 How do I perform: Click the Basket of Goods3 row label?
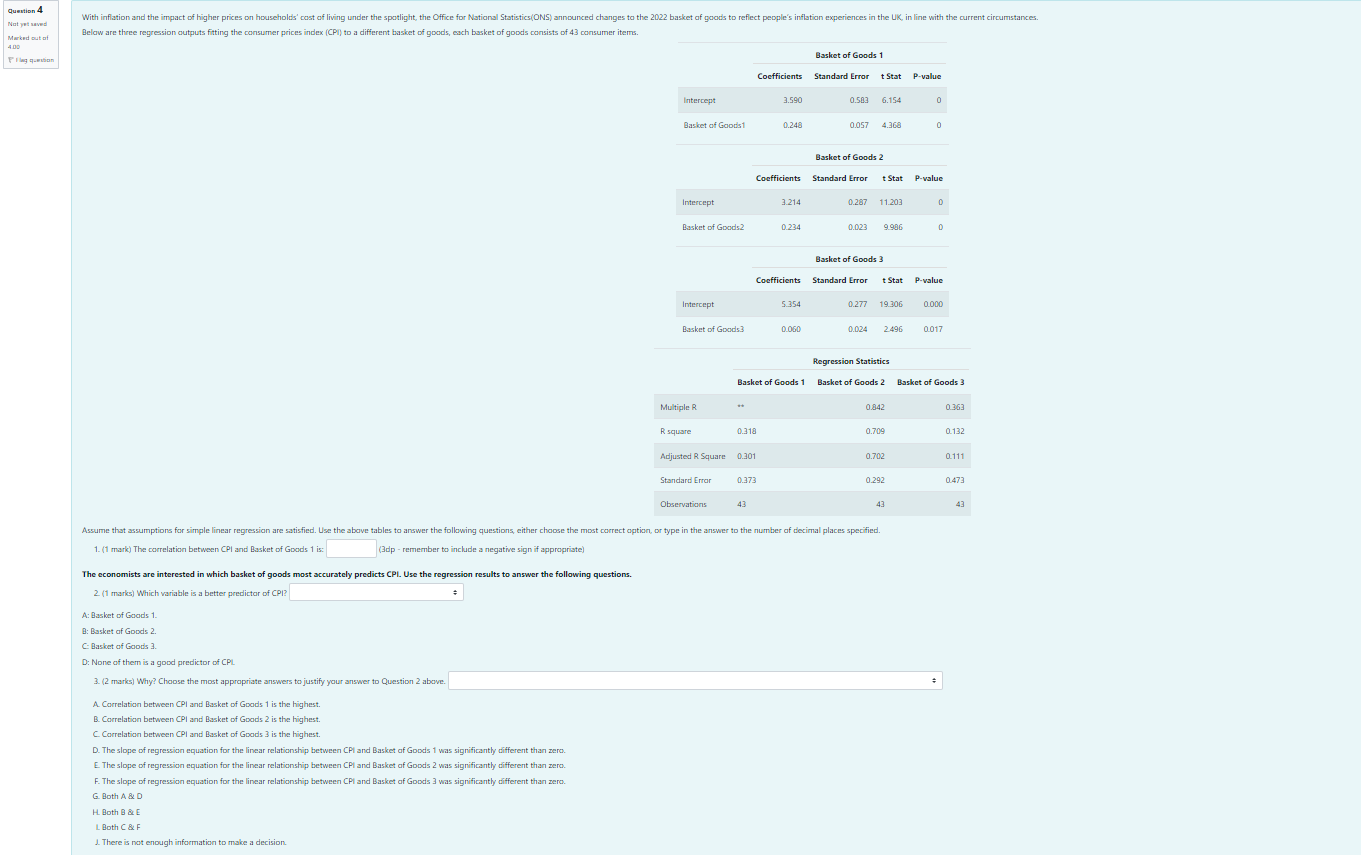pyautogui.click(x=713, y=329)
